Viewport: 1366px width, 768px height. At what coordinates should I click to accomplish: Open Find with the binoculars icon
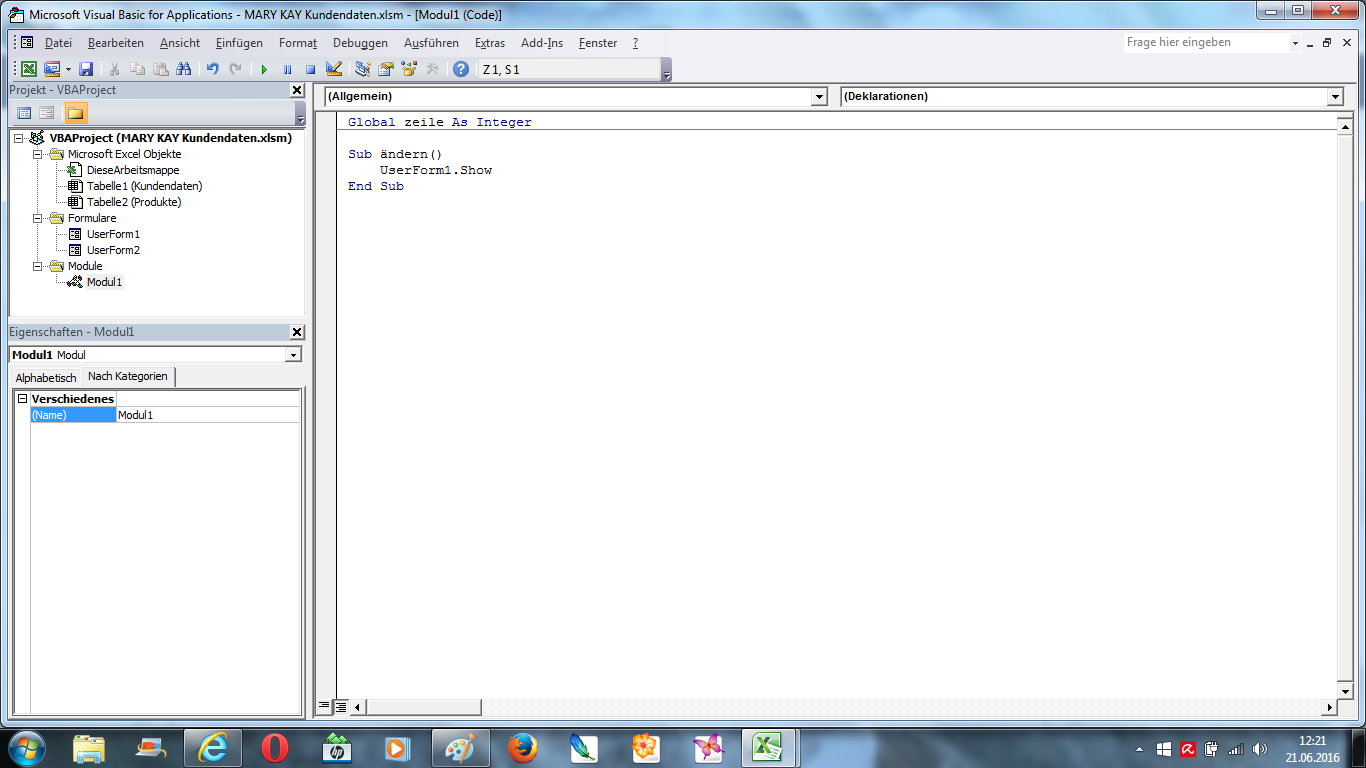point(183,69)
